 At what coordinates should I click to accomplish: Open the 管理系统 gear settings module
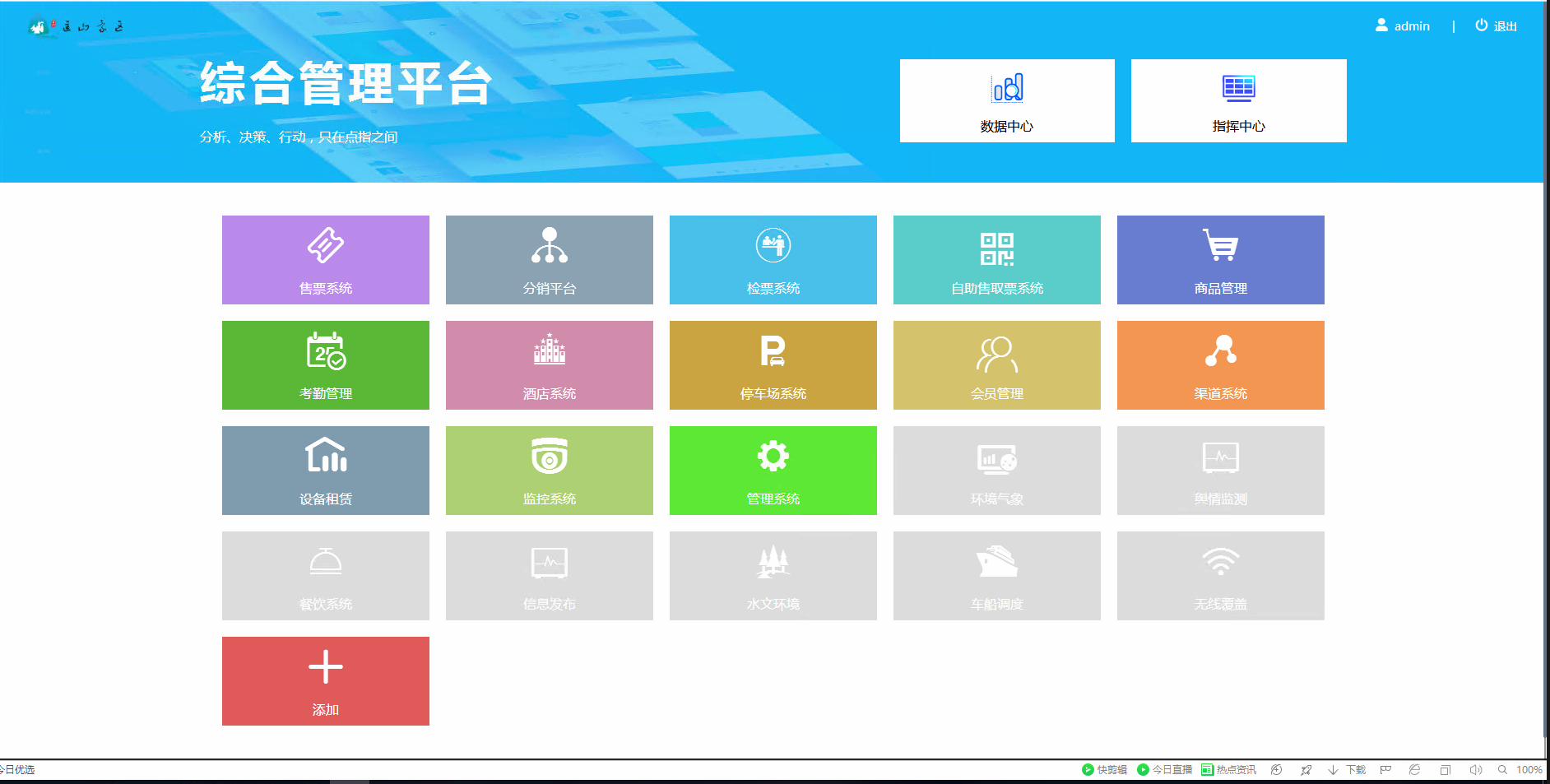tap(773, 470)
